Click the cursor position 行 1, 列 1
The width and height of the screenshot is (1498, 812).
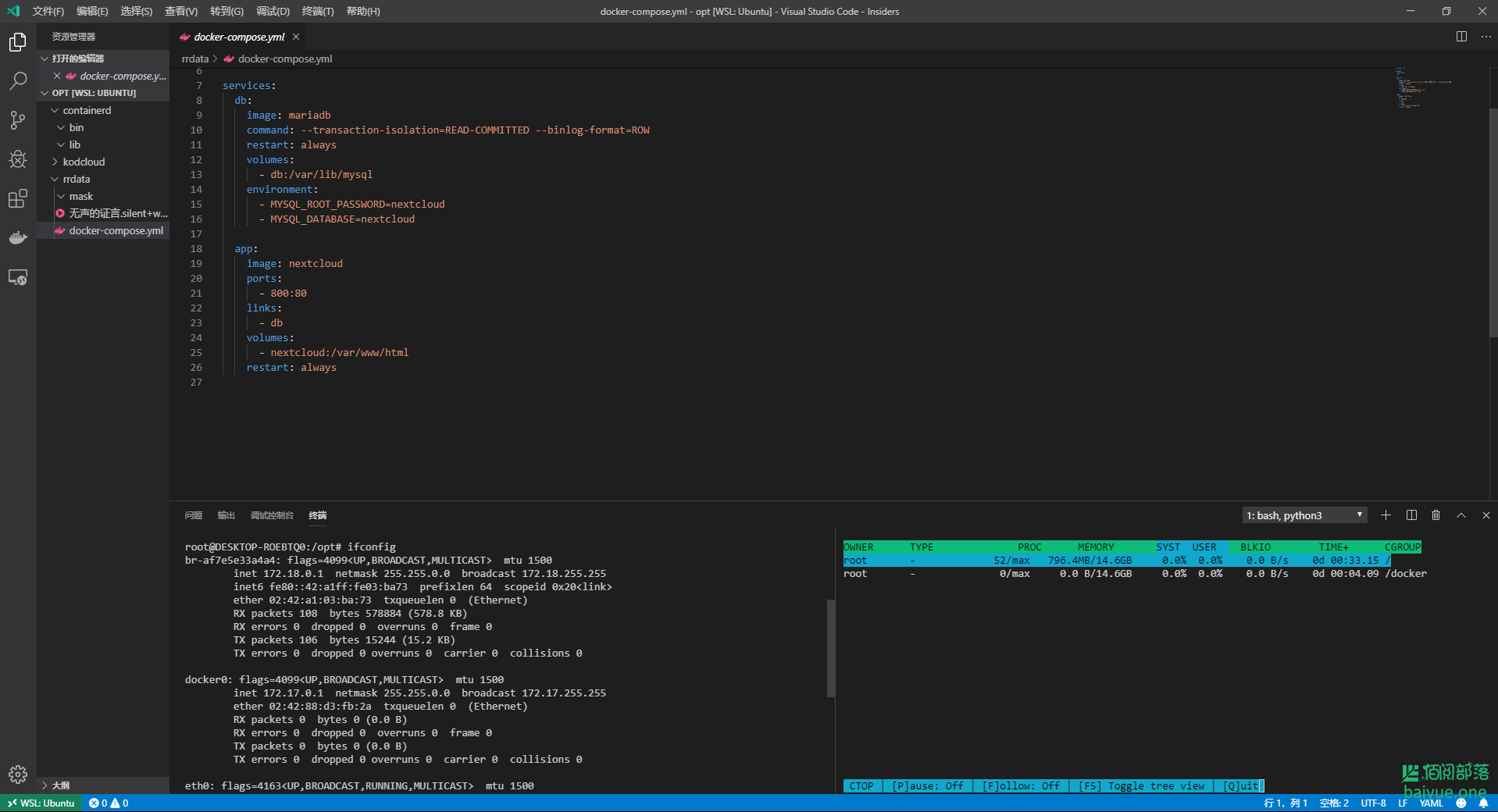(1286, 803)
